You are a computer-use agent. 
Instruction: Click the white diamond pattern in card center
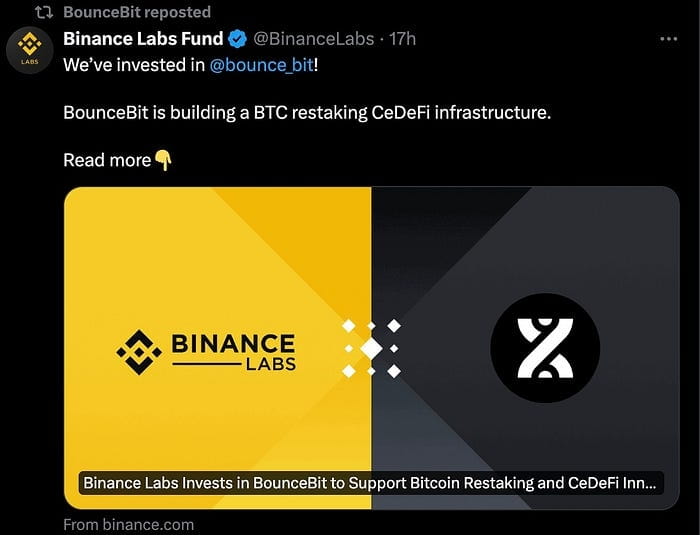(x=371, y=349)
